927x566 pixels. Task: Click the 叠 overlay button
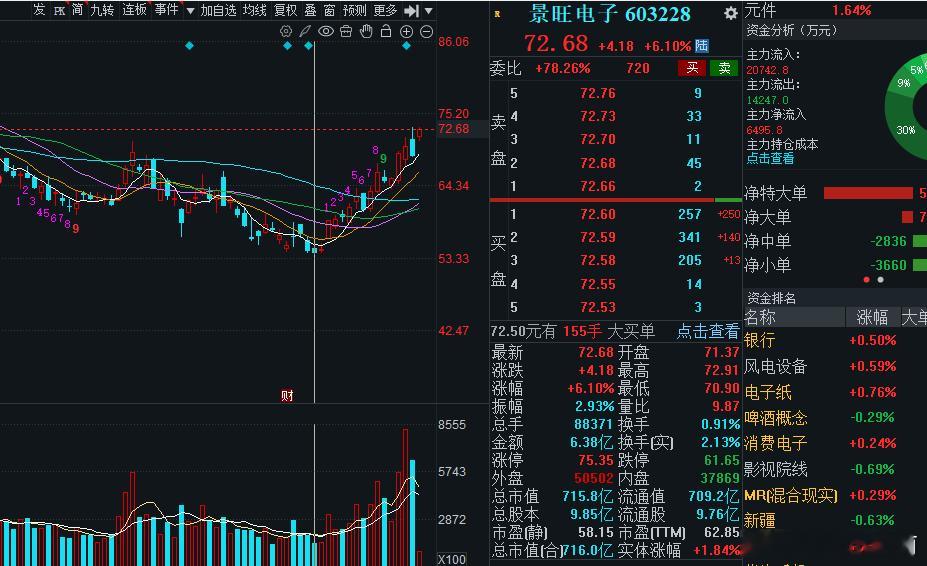click(310, 10)
